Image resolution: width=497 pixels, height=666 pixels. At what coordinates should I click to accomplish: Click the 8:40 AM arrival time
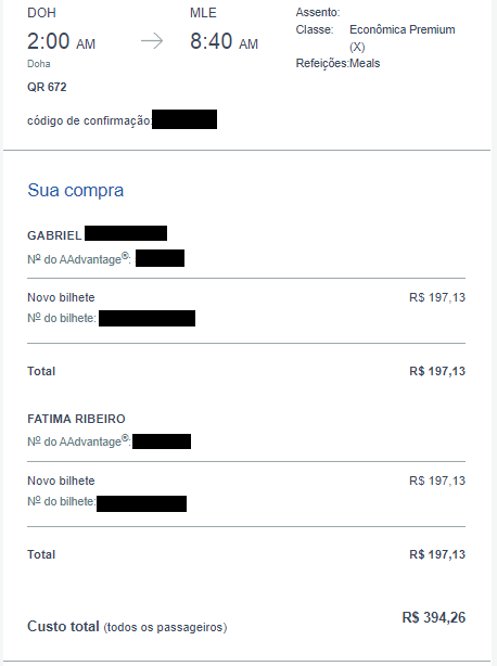pos(224,42)
